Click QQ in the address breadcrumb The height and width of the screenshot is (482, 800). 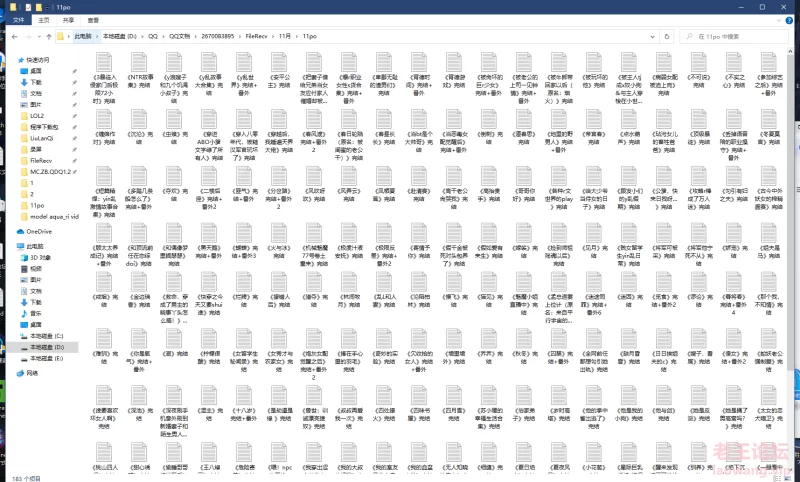coord(153,36)
